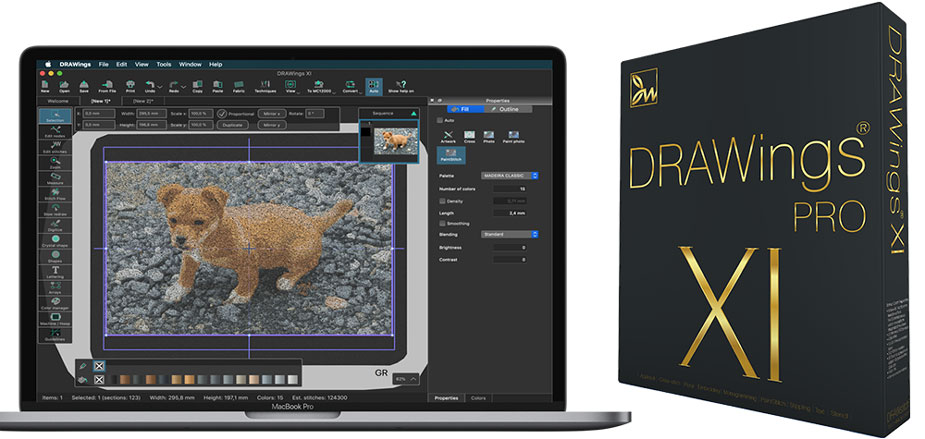Toggle the Proportional scaling checkmark
This screenshot has height=439, width=925.
222,113
